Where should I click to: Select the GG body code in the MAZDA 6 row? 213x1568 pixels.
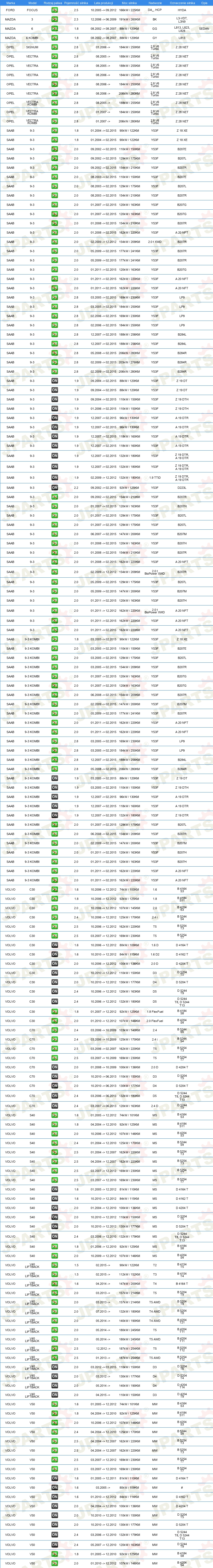point(155,29)
